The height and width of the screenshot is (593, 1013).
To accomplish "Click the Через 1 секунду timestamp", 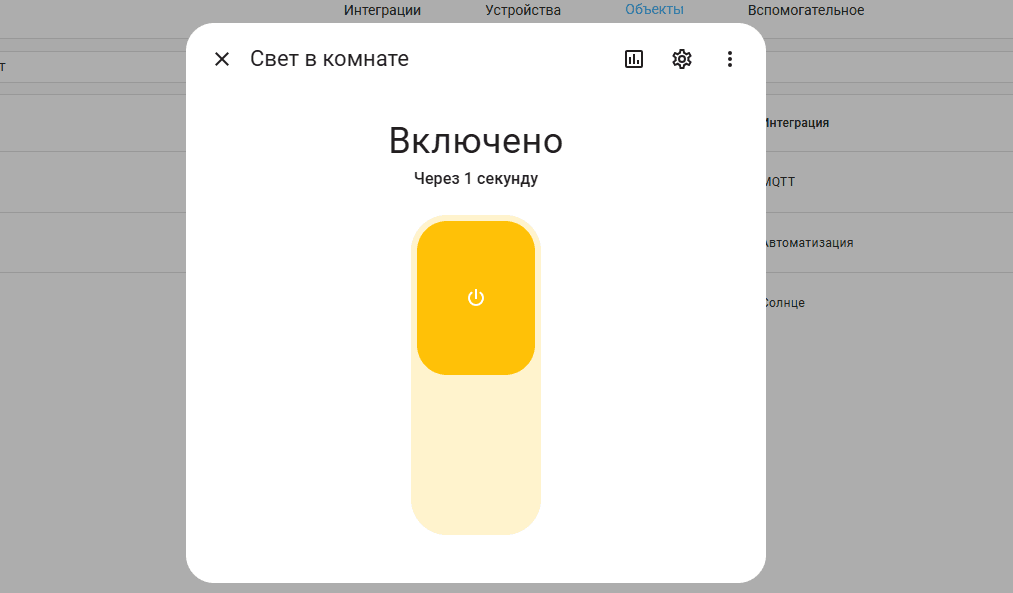I will pos(476,179).
